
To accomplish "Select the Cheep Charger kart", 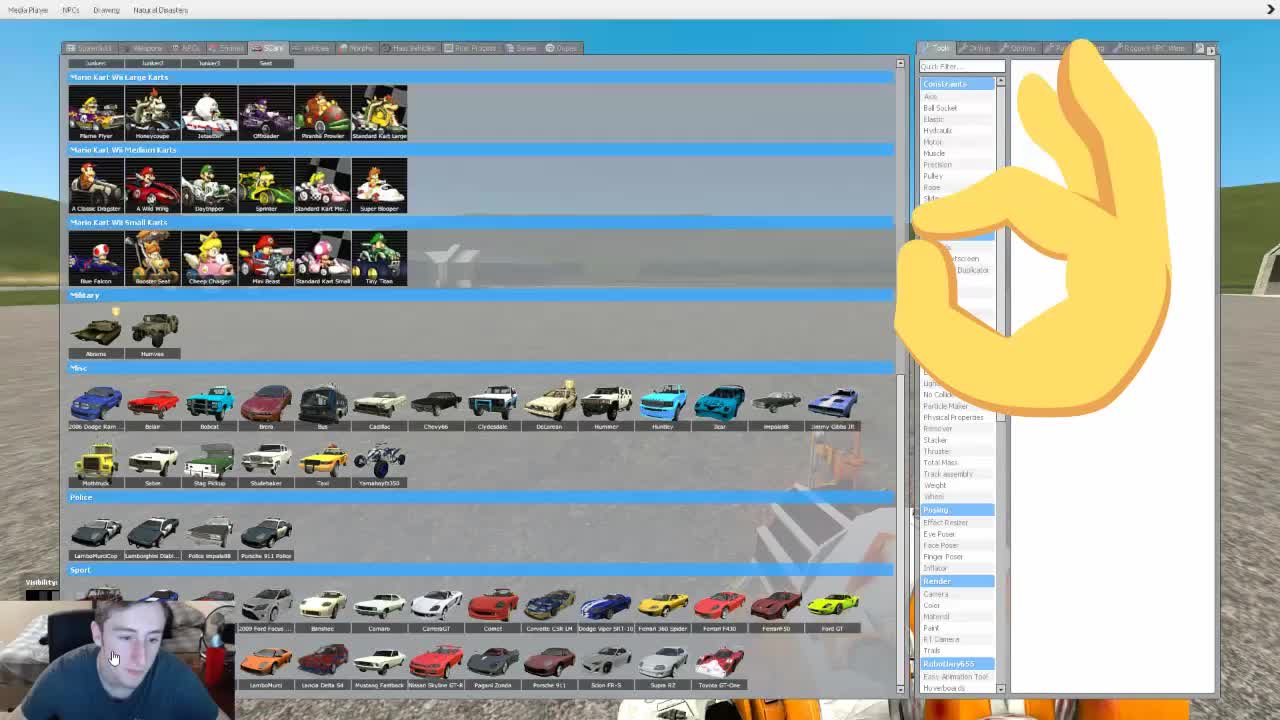I will point(209,258).
